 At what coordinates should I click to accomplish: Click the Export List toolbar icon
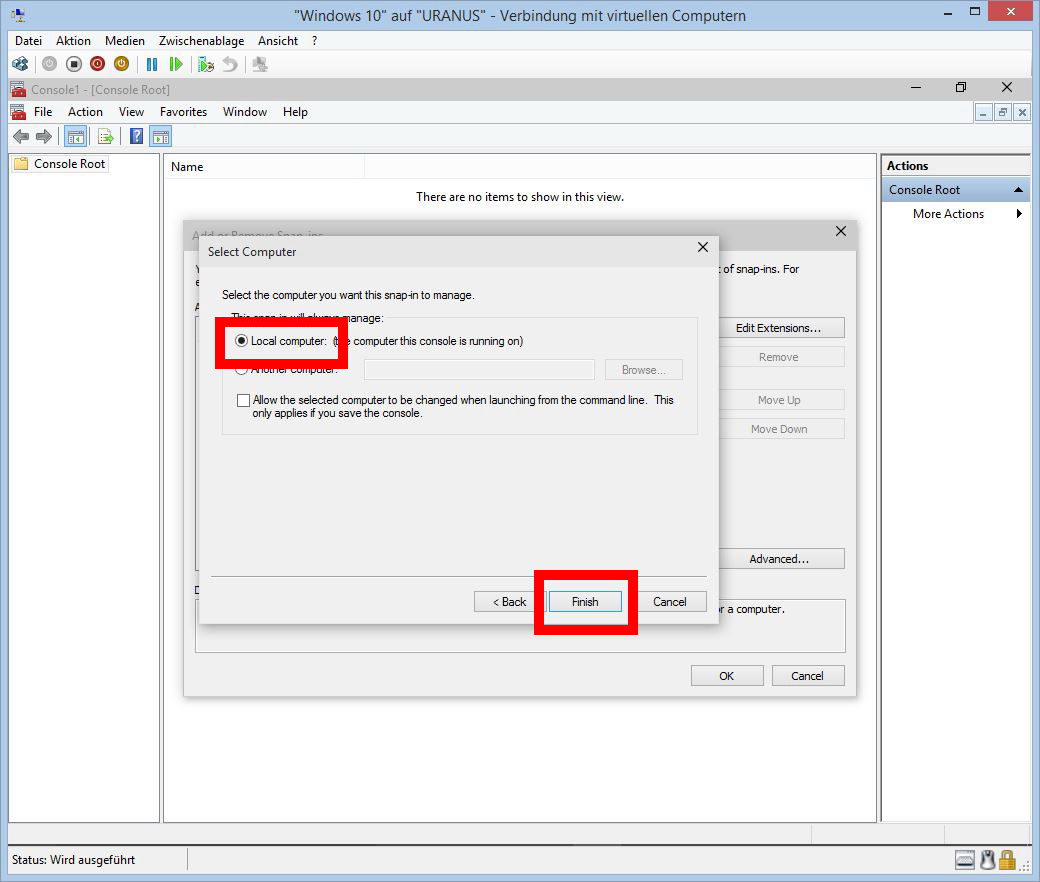point(105,137)
